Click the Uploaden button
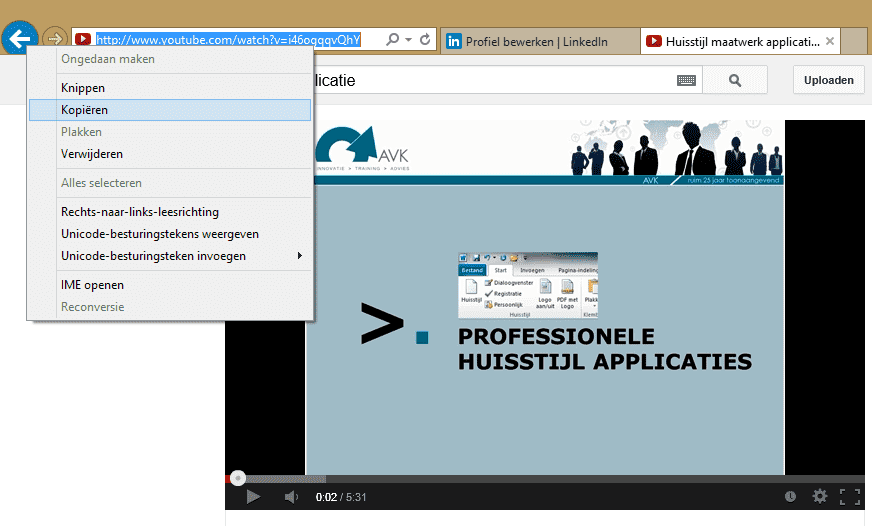This screenshot has height=526, width=872. (x=828, y=80)
